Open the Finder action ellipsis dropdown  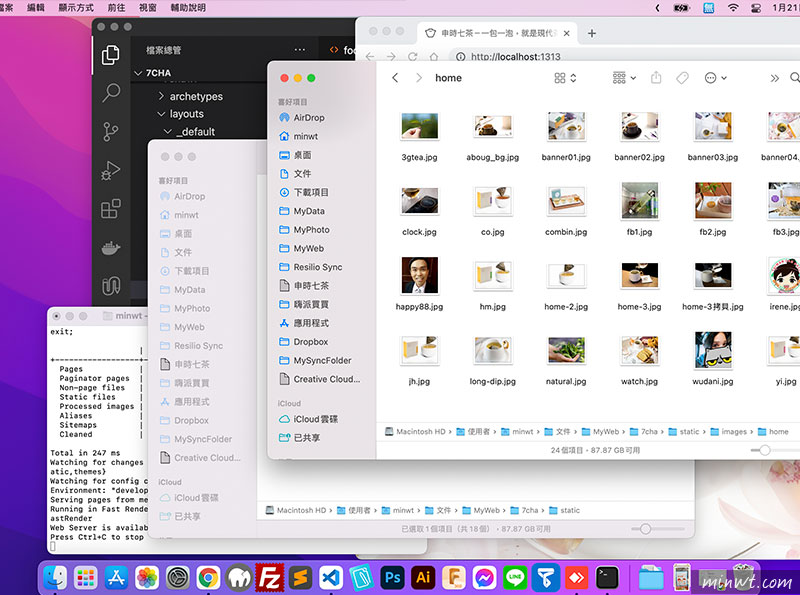(715, 78)
